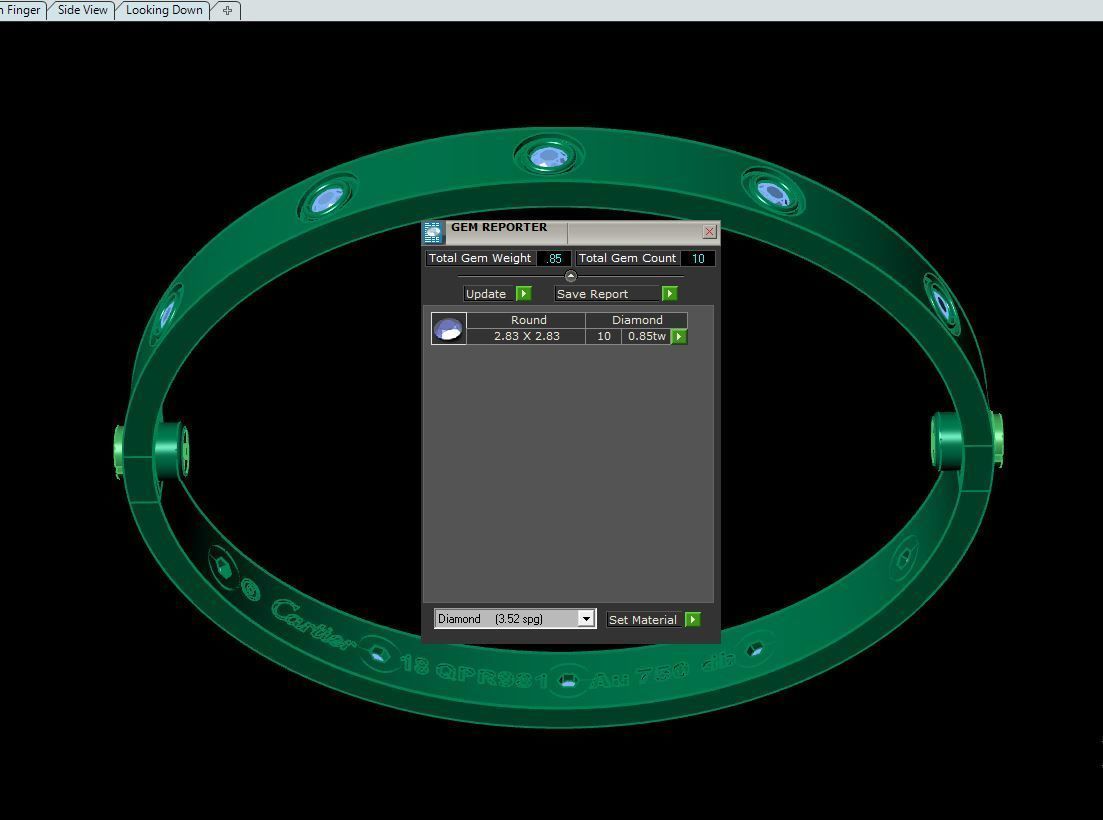Select the top center gem on bracelet
Image resolution: width=1103 pixels, height=820 pixels.
coord(549,157)
